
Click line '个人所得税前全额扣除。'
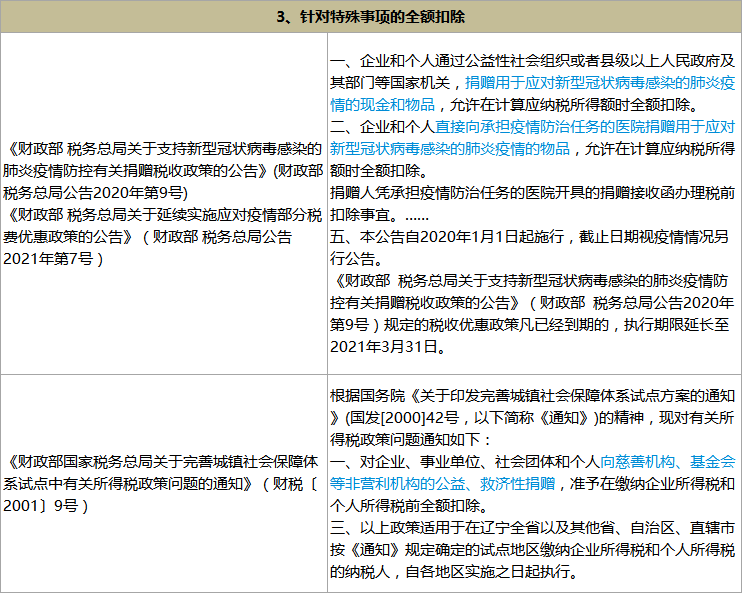(409, 506)
